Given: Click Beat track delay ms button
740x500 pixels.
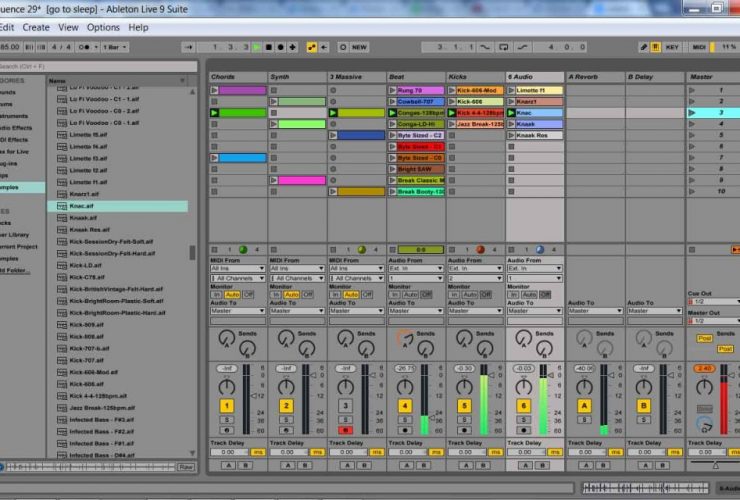Looking at the screenshot, I should pyautogui.click(x=436, y=452).
